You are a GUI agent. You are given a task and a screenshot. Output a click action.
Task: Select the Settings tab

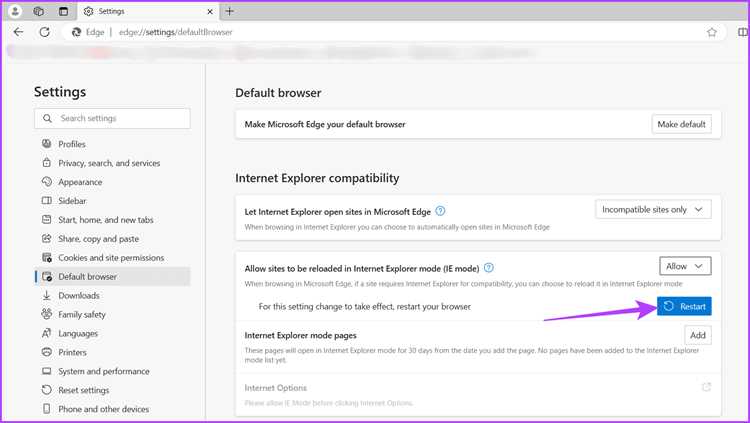tap(148, 11)
